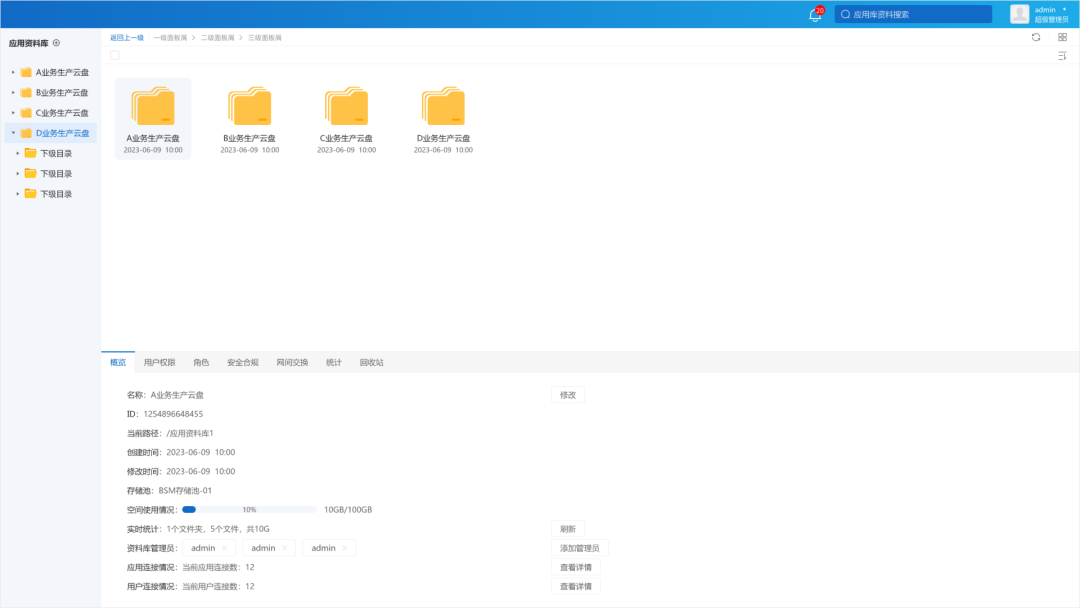This screenshot has width=1080, height=608.
Task: Collapse the D业务生产云盘 sidebar node
Action: pyautogui.click(x=12, y=132)
